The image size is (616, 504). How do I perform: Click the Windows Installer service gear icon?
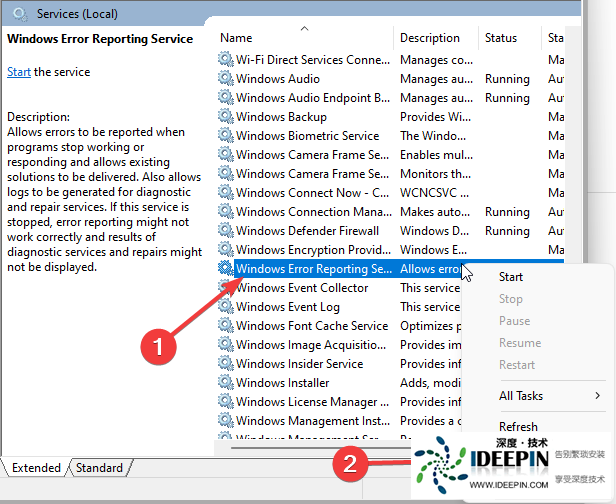[x=225, y=383]
